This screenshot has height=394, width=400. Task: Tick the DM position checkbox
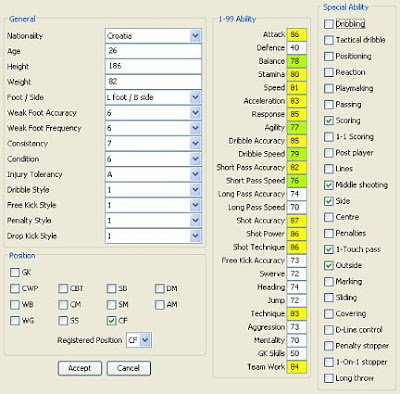coord(160,288)
